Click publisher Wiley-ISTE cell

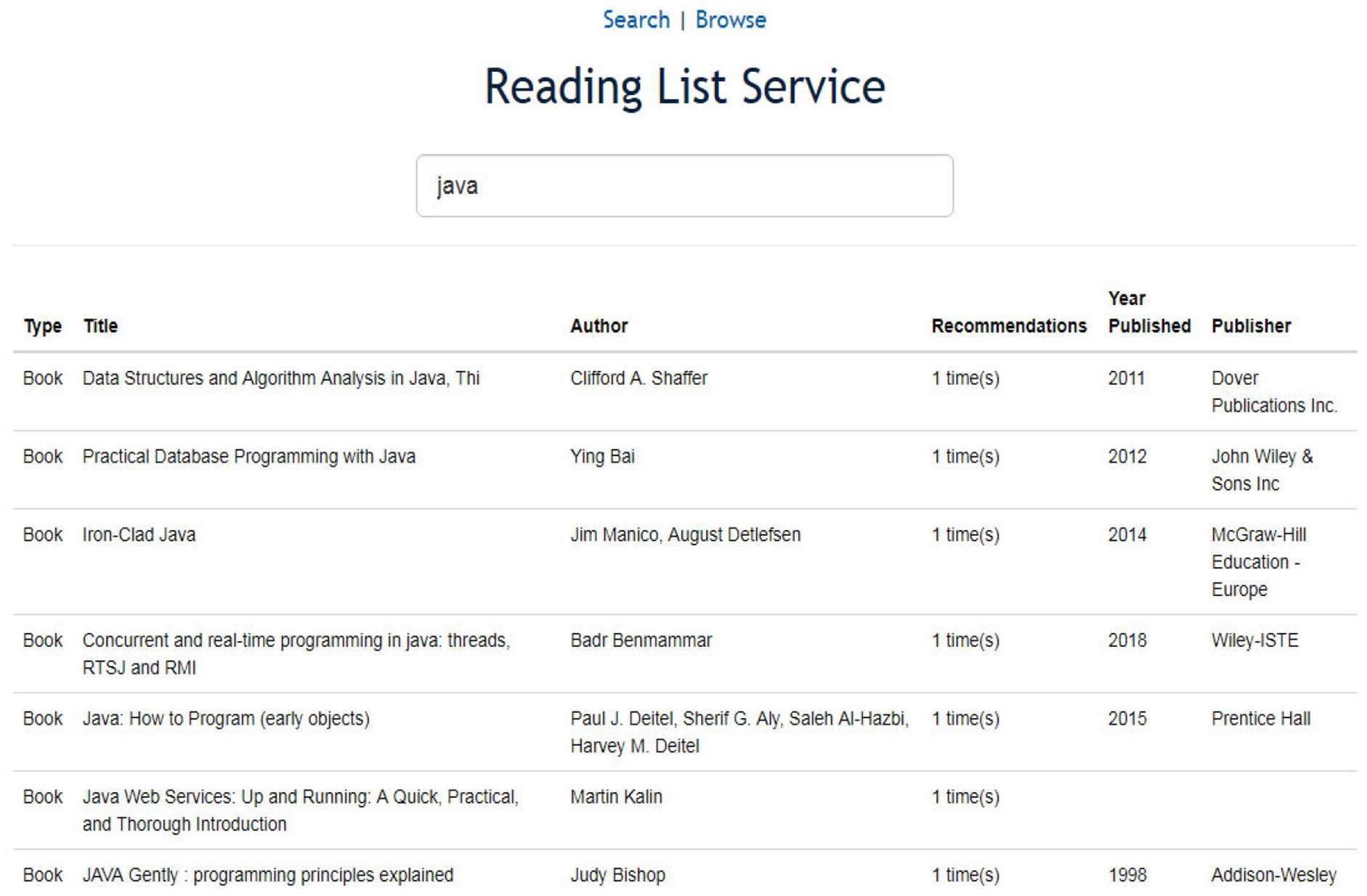coord(1254,640)
